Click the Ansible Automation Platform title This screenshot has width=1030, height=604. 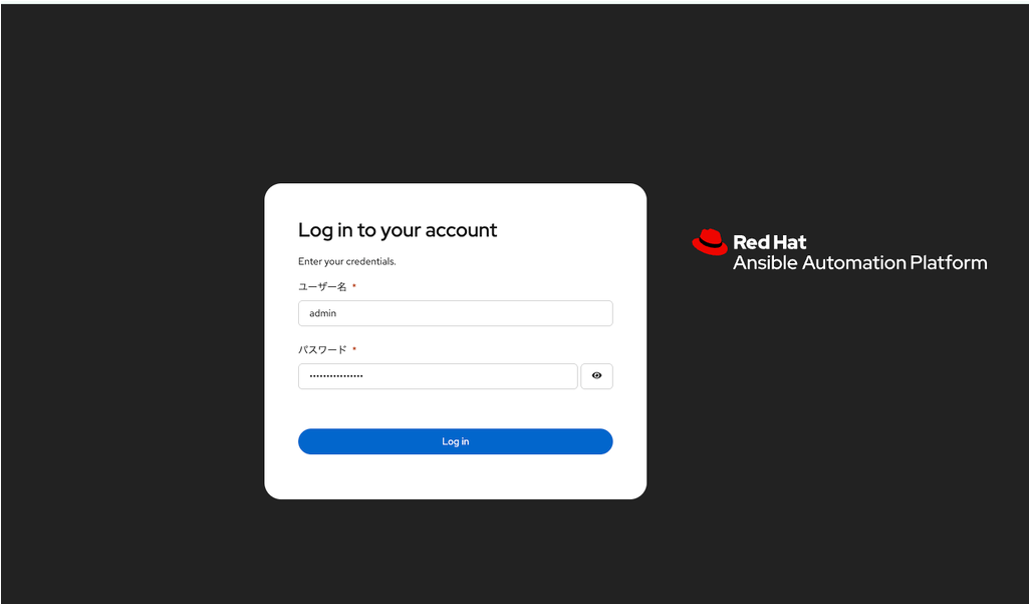(x=860, y=263)
